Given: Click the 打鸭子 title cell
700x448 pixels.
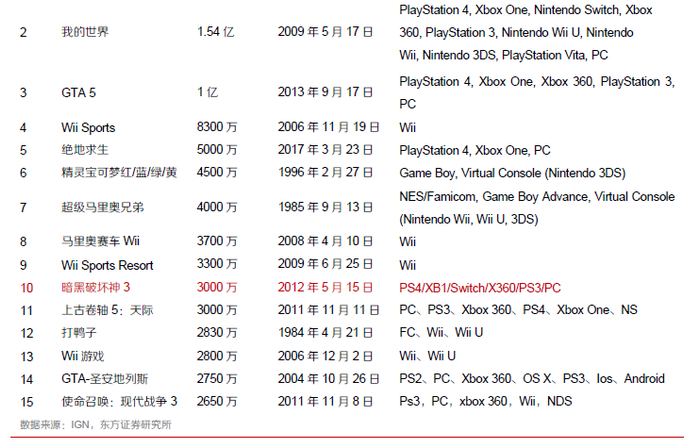Looking at the screenshot, I should (x=79, y=333).
